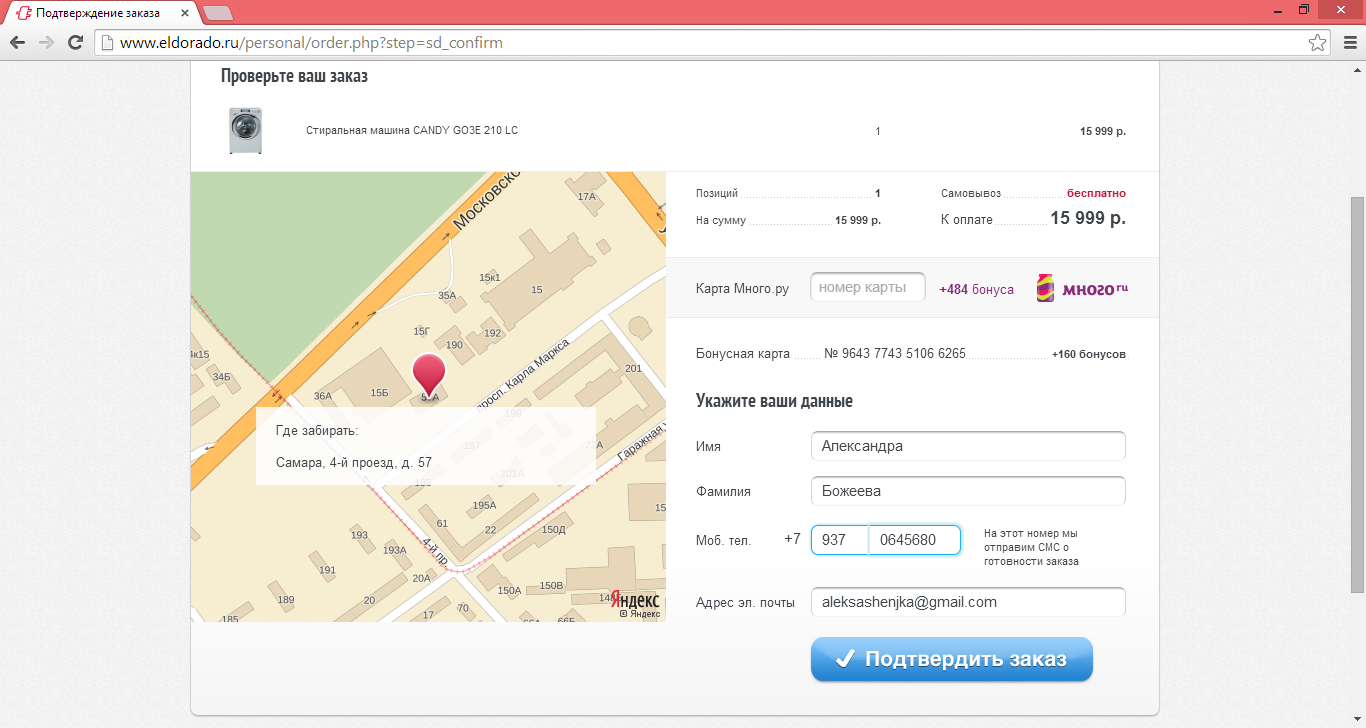Bookmark page with the star icon
The image size is (1366, 728).
(x=1318, y=43)
